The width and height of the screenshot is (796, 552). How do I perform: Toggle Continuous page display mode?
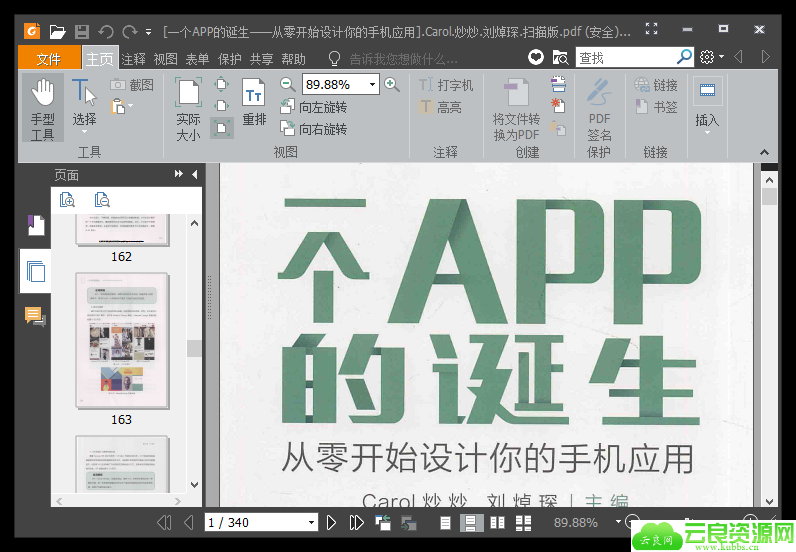(471, 523)
